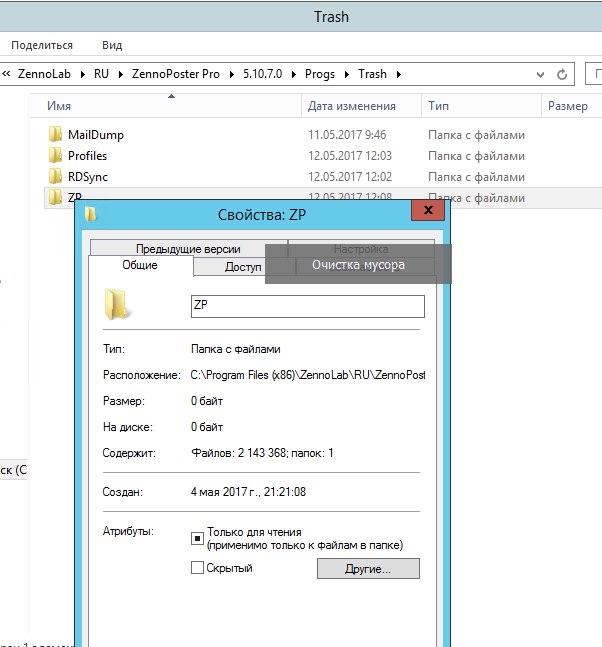Switch to the Настройка tab
Image resolution: width=602 pixels, height=647 pixels.
[x=361, y=249]
